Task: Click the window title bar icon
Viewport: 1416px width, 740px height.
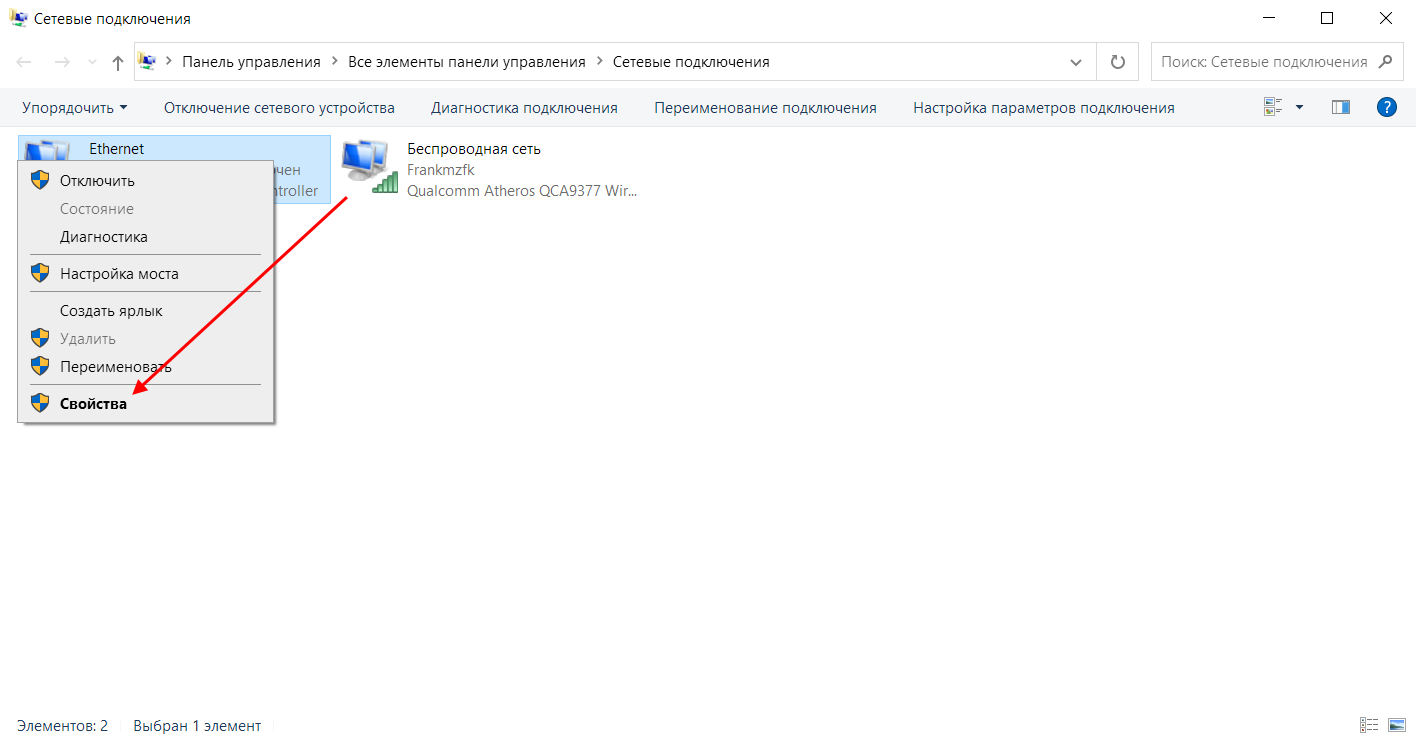Action: coord(19,18)
